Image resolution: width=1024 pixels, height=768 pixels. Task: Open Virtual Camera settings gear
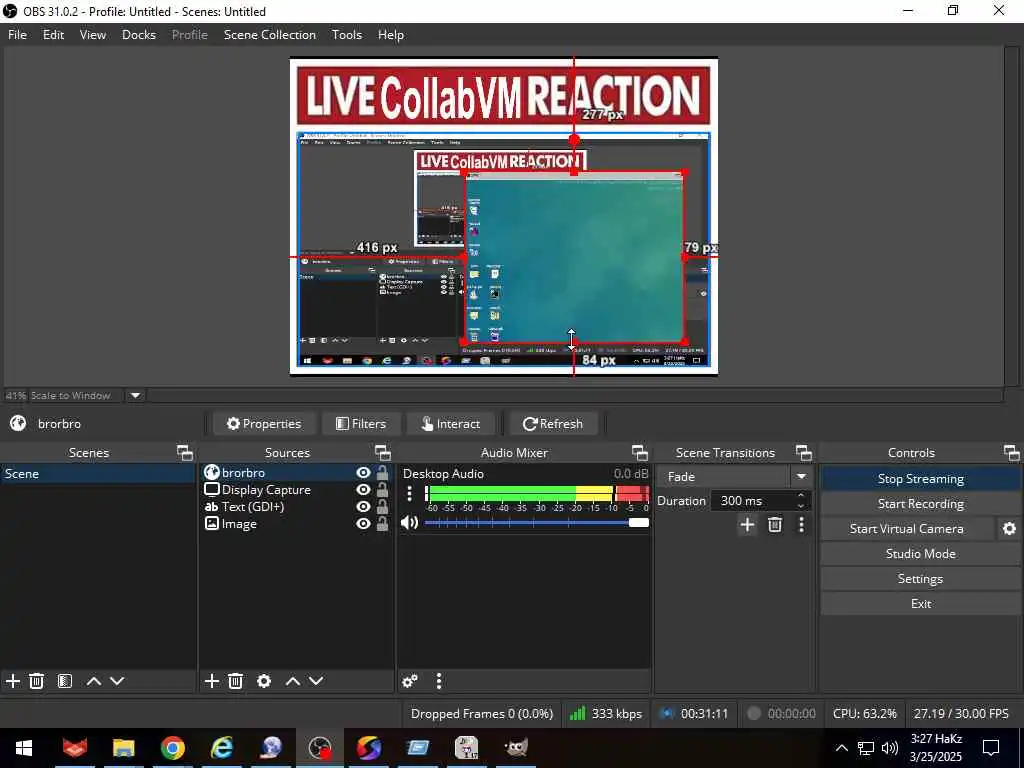[x=1009, y=529]
